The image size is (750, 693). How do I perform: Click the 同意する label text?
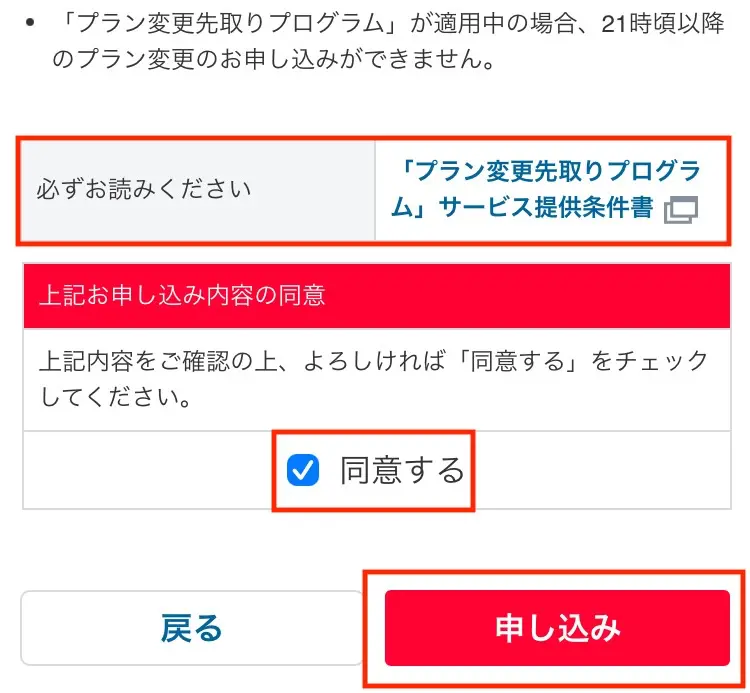click(x=402, y=470)
